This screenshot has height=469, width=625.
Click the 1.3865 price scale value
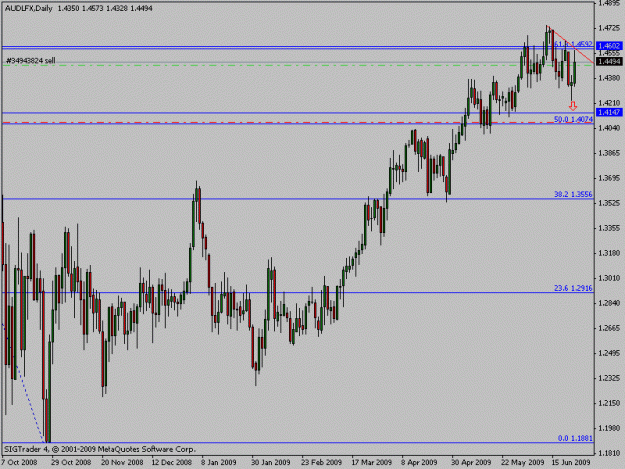tap(610, 153)
